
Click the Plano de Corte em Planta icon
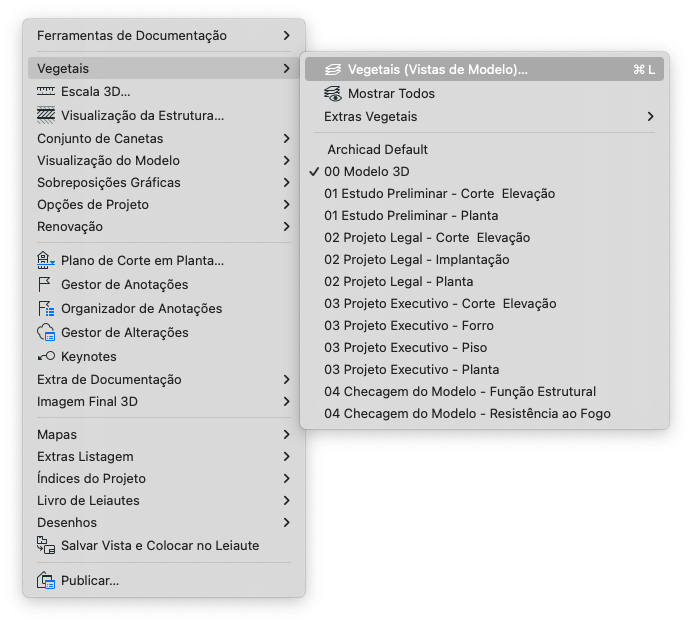(46, 260)
